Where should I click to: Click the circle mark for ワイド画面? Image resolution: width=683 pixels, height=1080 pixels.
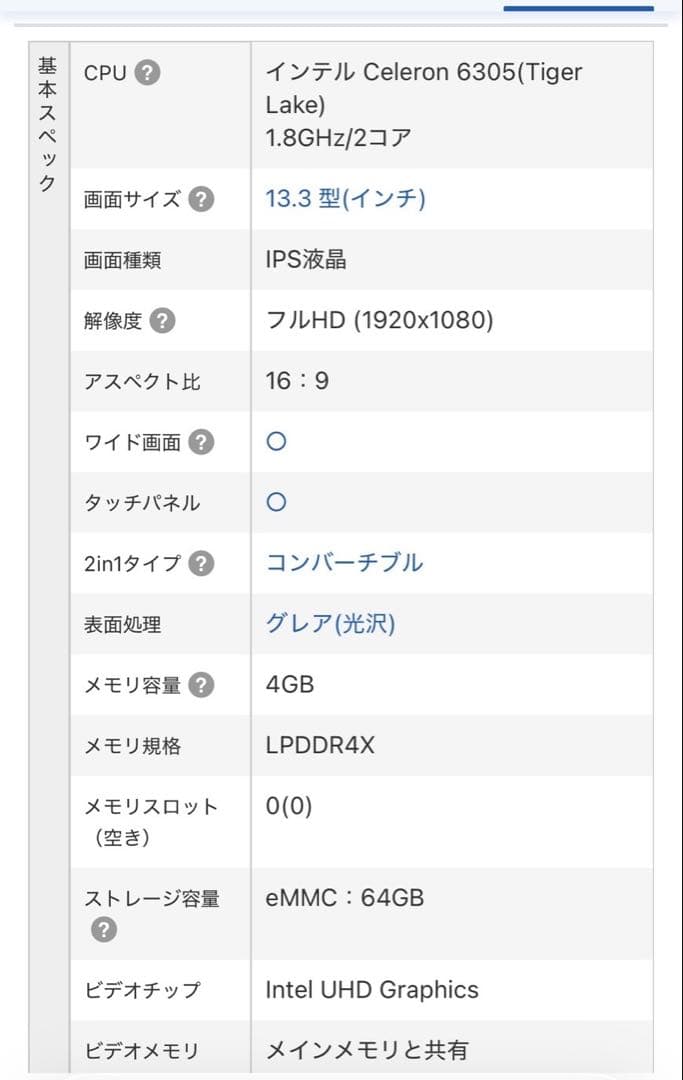pyautogui.click(x=274, y=440)
